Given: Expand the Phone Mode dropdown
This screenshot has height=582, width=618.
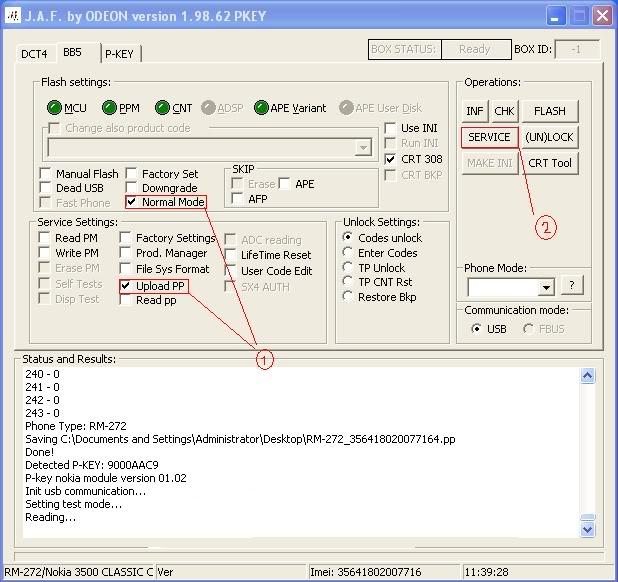Looking at the screenshot, I should pyautogui.click(x=546, y=287).
